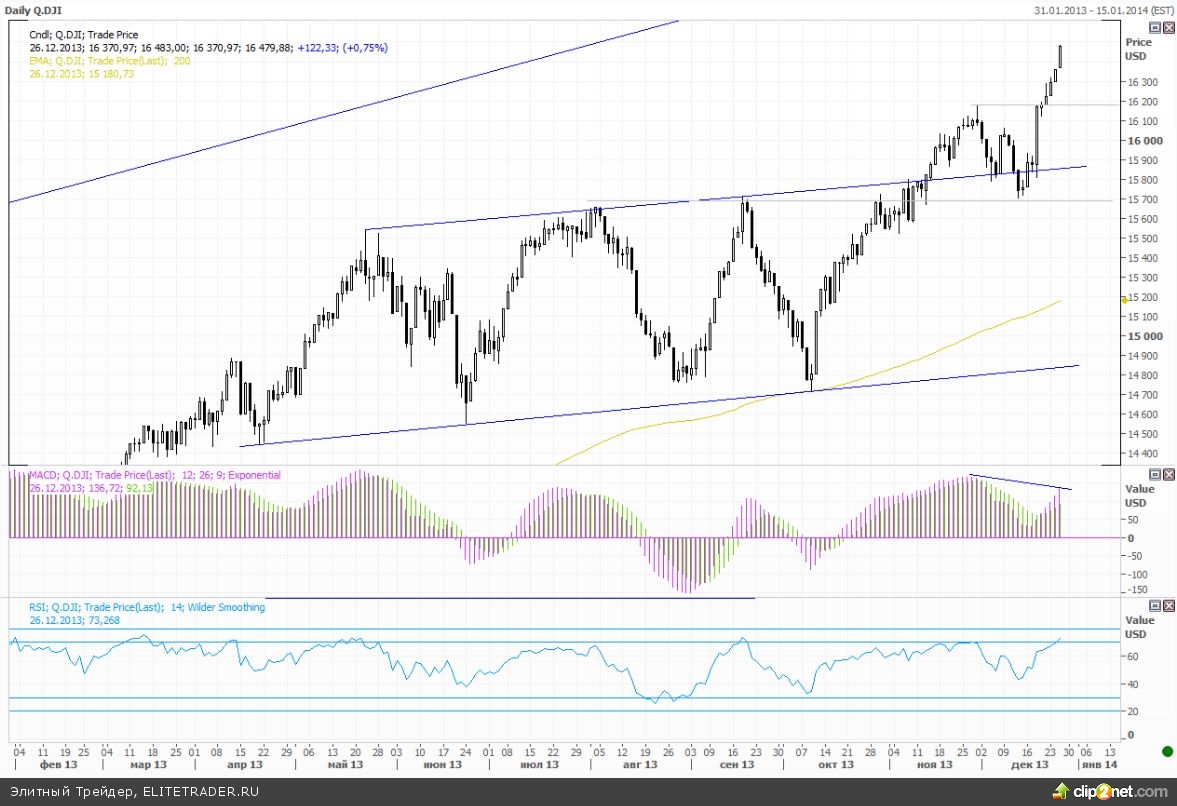Select the Cndl Q.DJI Trade Price legend
This screenshot has width=1177, height=806.
point(84,34)
